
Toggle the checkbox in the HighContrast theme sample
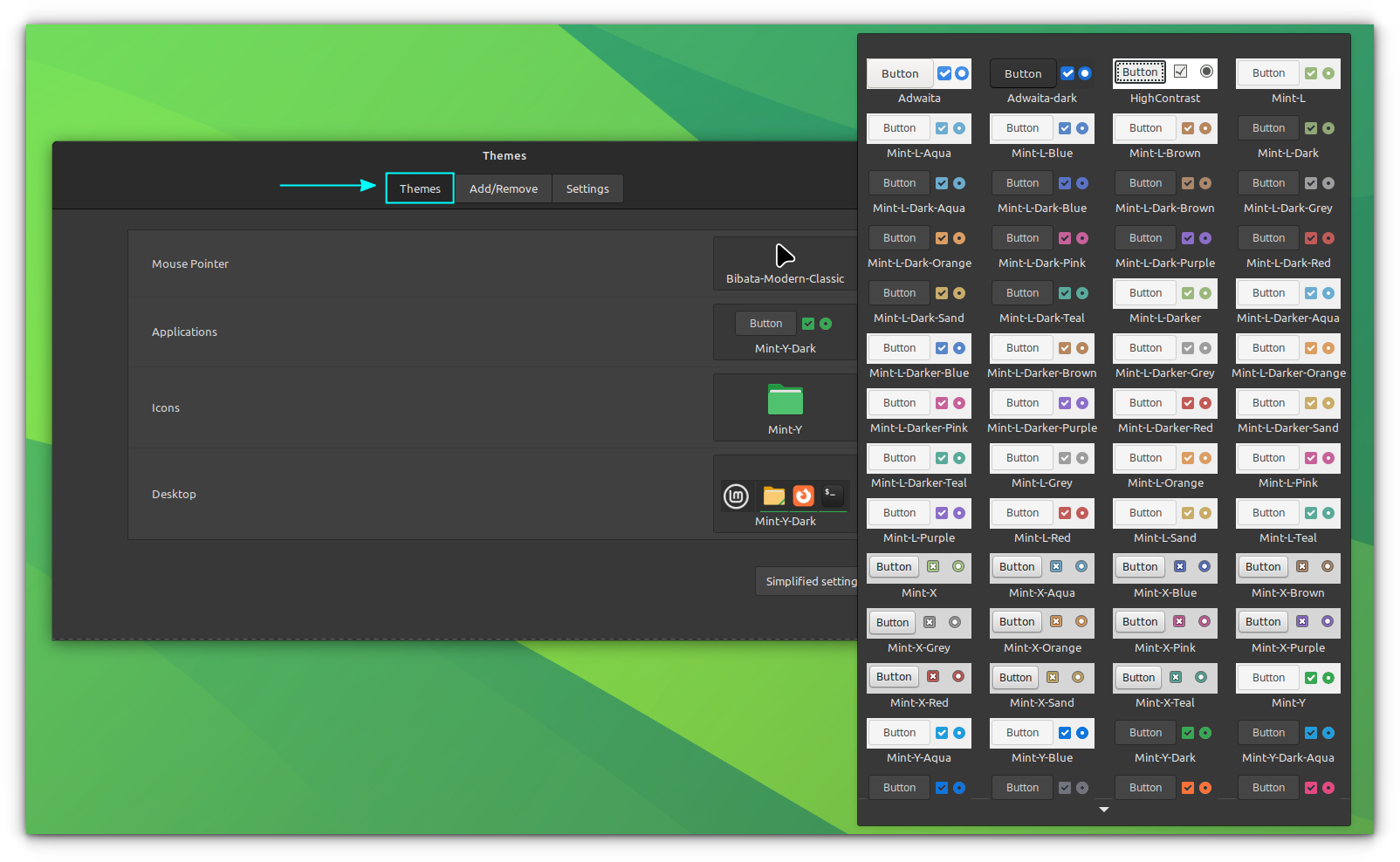tap(1181, 72)
